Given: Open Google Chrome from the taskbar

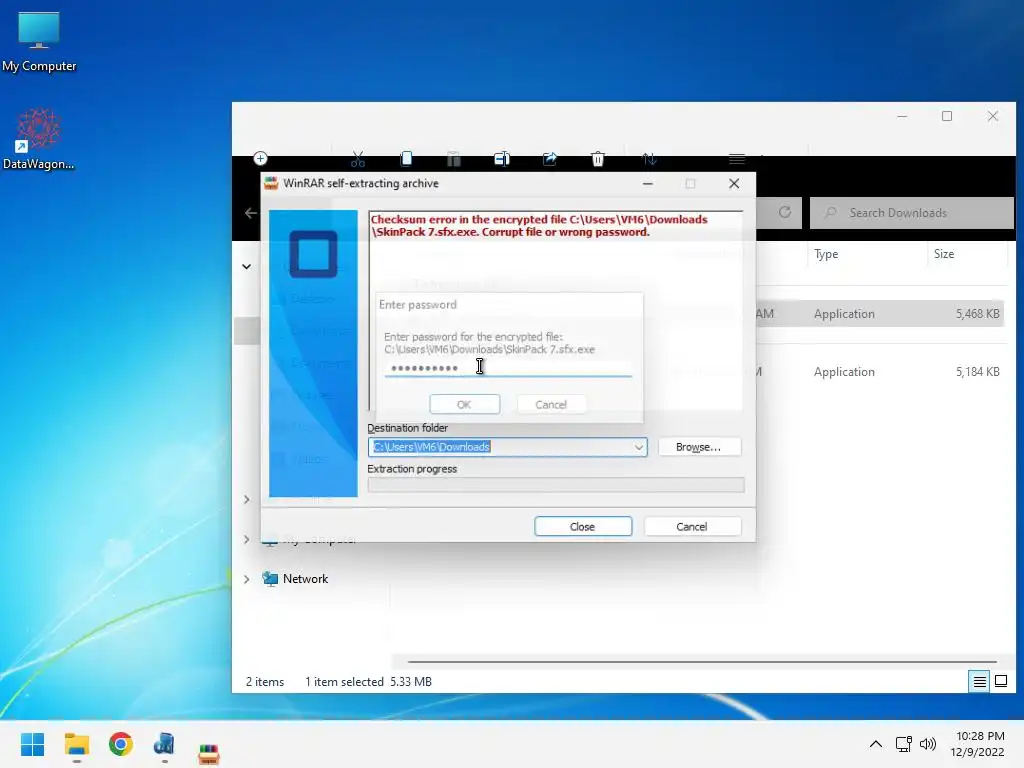Looking at the screenshot, I should tap(121, 744).
